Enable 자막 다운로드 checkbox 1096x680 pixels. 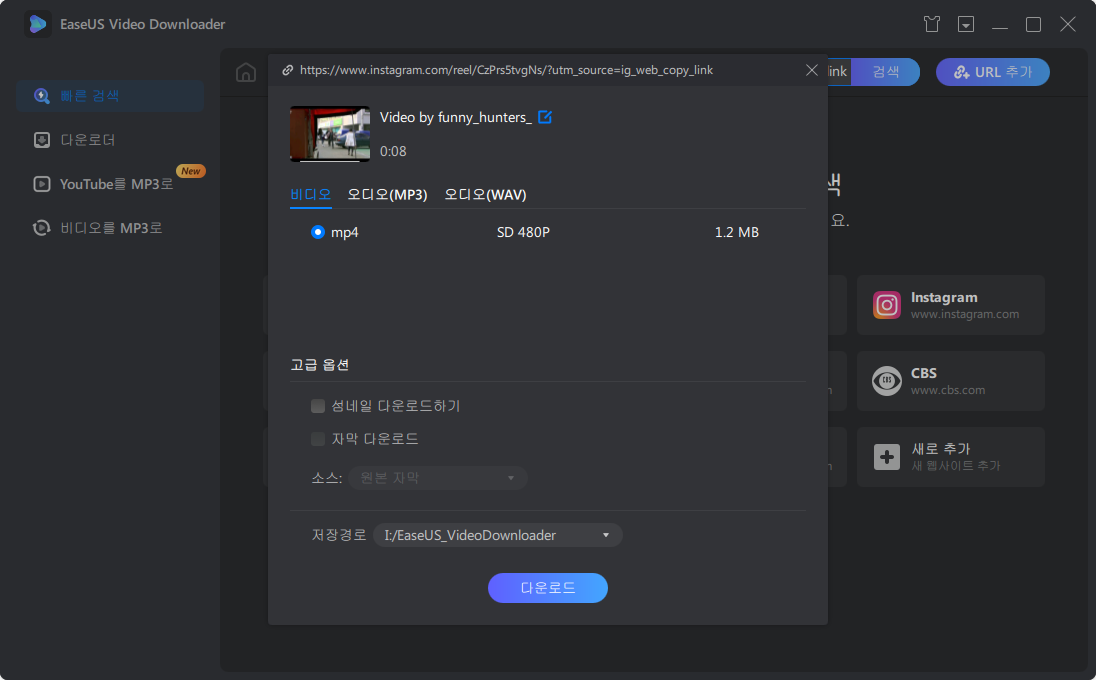[x=318, y=439]
